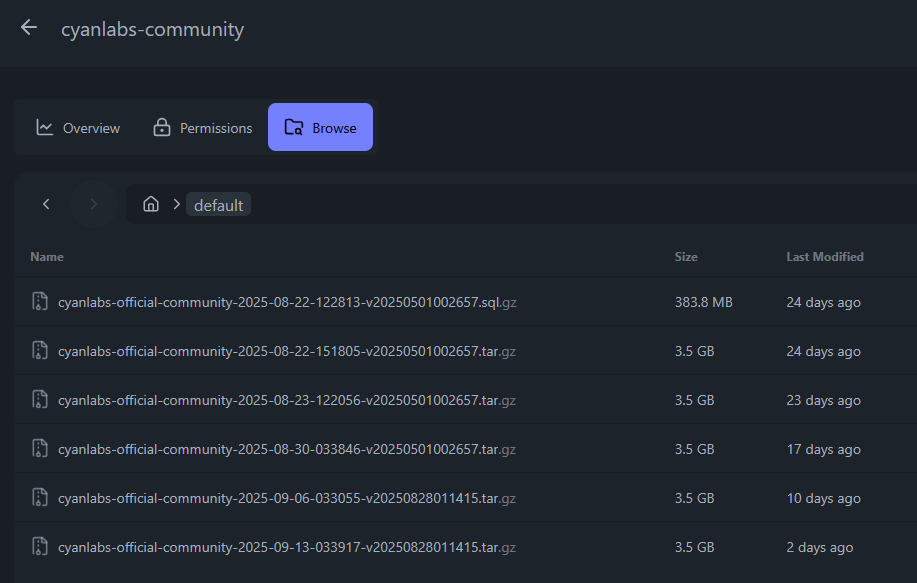
Task: Select file cyanlabs-official-community-2025-08-23-122056 tar.gz
Action: click(287, 401)
